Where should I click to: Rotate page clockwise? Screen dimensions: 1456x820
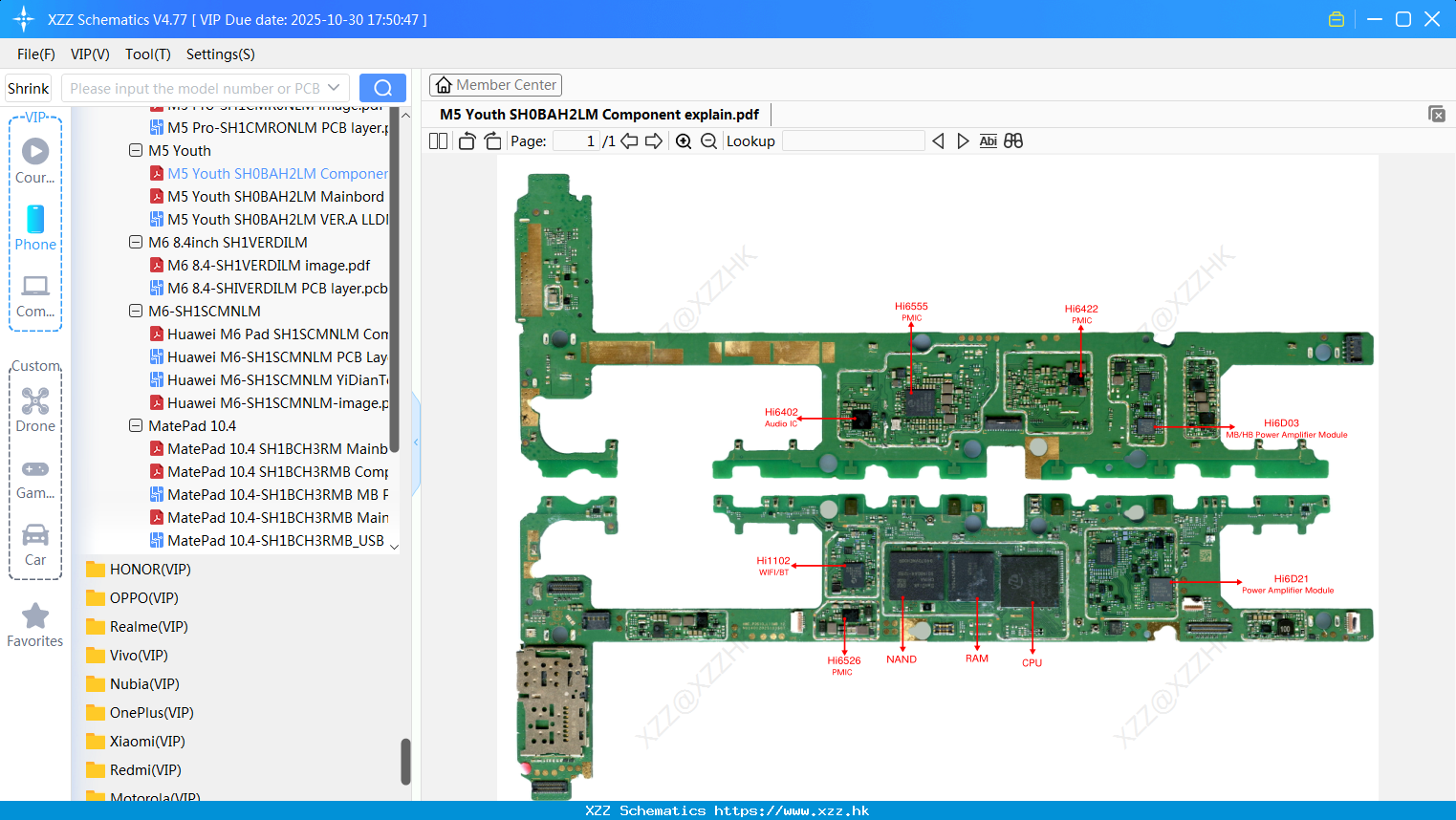[492, 141]
